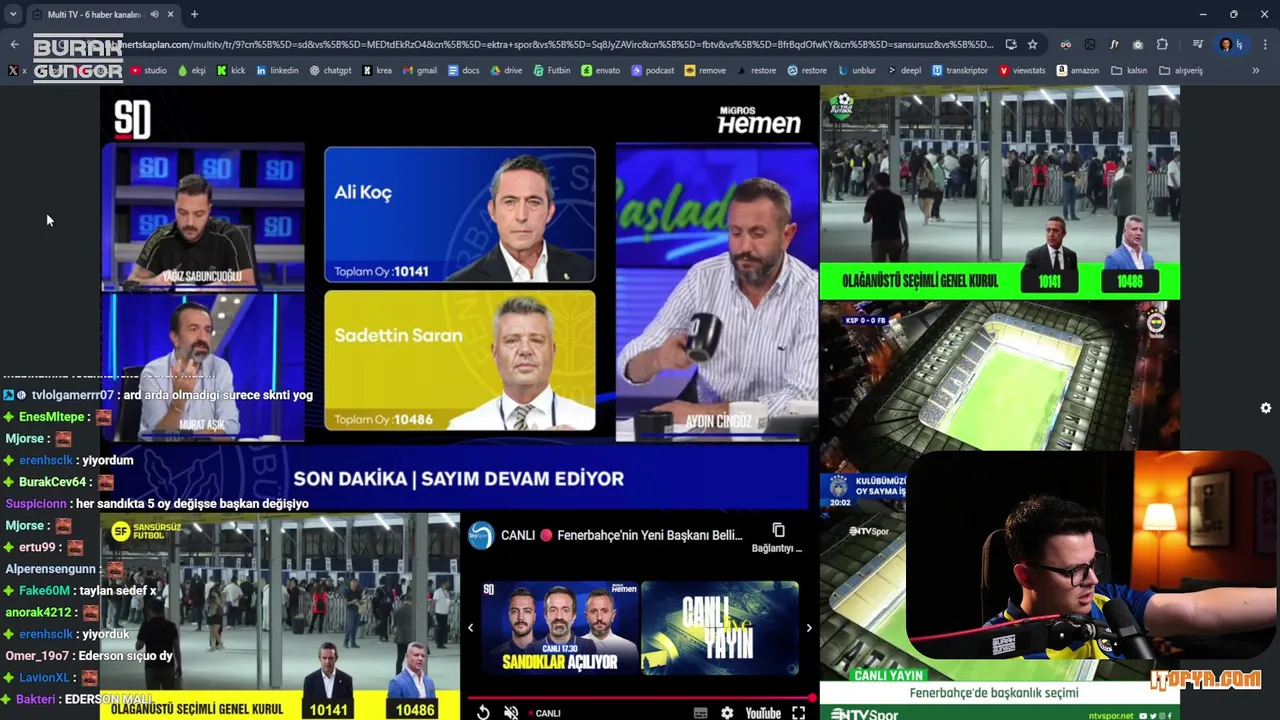Bookmark this page with the star icon
Image resolution: width=1280 pixels, height=720 pixels.
1032,44
